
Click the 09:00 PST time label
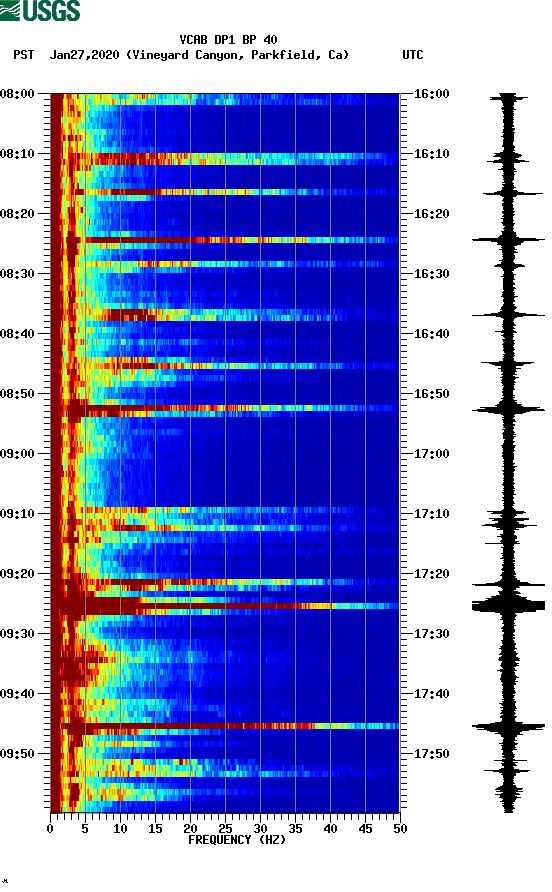pos(17,453)
